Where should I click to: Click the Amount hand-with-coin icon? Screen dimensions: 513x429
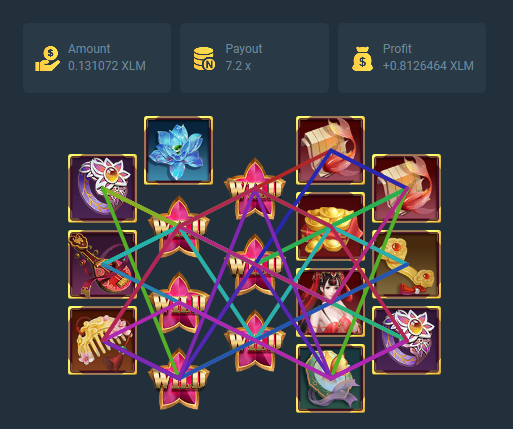(x=48, y=59)
